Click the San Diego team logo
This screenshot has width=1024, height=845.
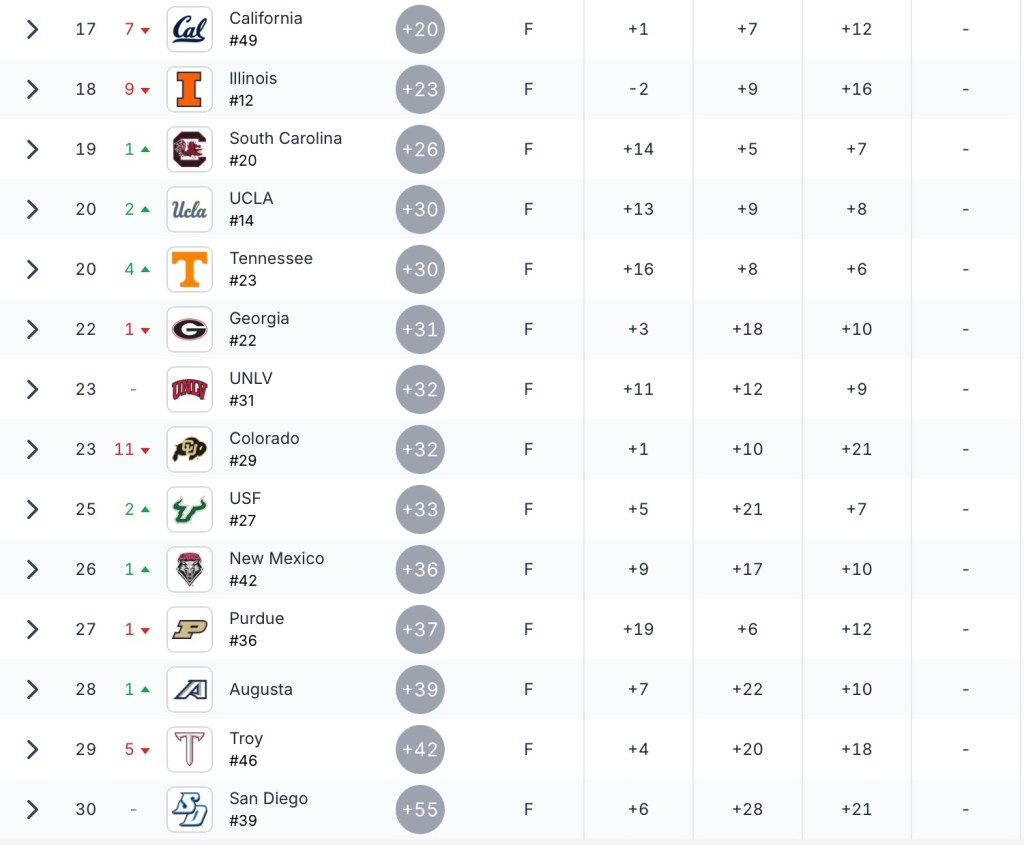189,809
